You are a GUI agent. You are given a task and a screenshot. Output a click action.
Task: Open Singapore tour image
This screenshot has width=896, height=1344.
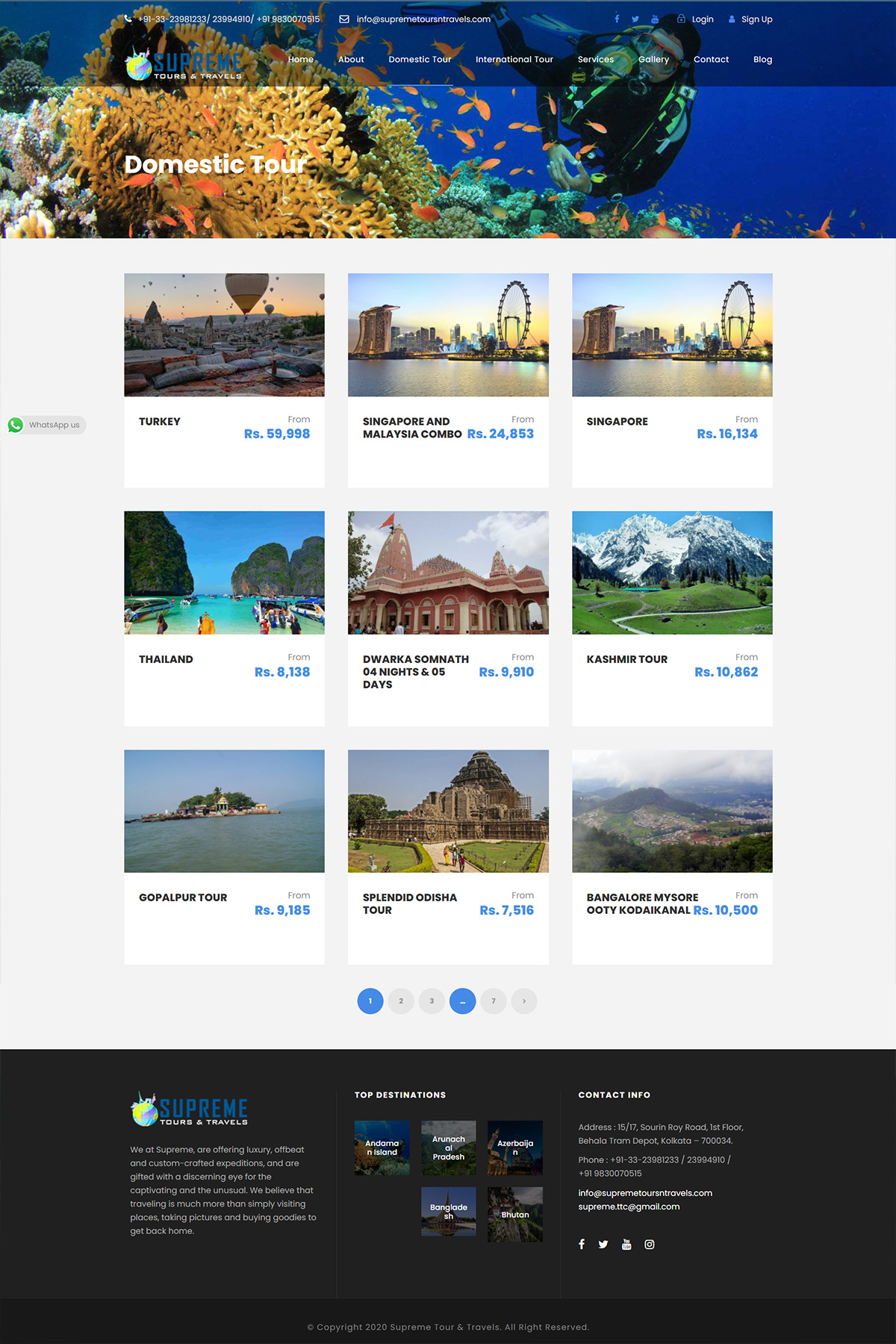pyautogui.click(x=672, y=335)
